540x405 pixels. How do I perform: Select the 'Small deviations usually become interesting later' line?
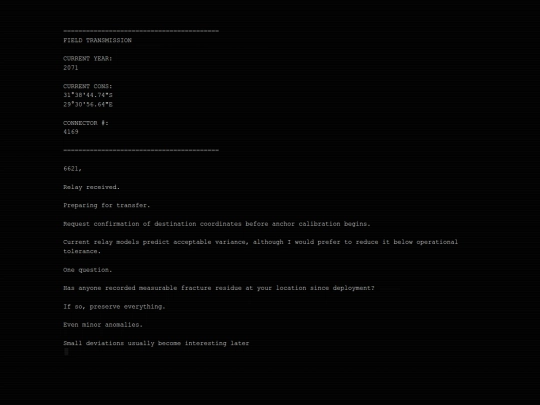tap(156, 343)
